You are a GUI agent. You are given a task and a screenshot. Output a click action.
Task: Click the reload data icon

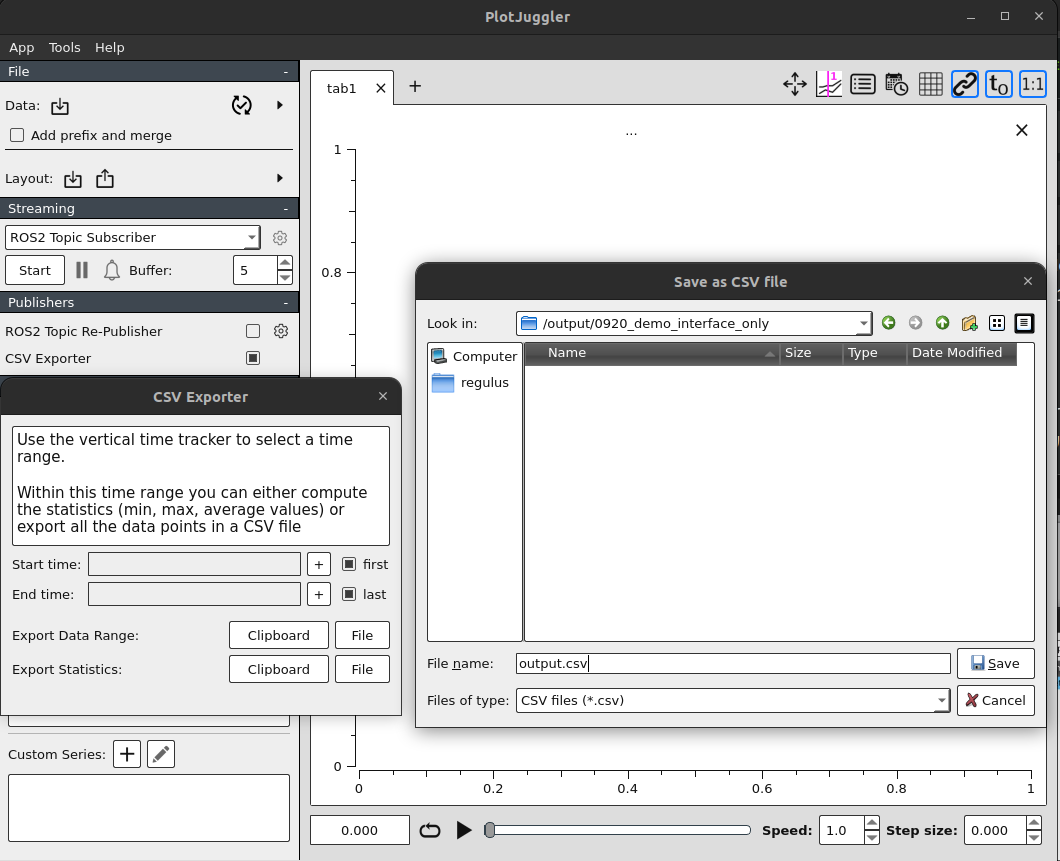point(241,105)
